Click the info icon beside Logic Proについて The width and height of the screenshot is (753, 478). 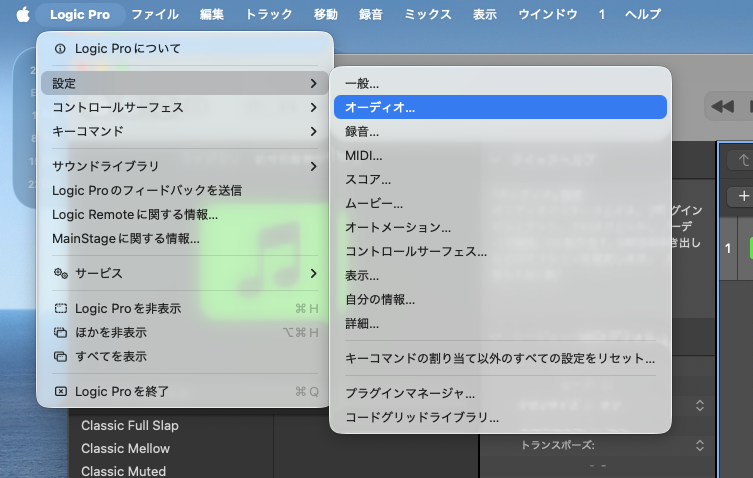pos(60,48)
